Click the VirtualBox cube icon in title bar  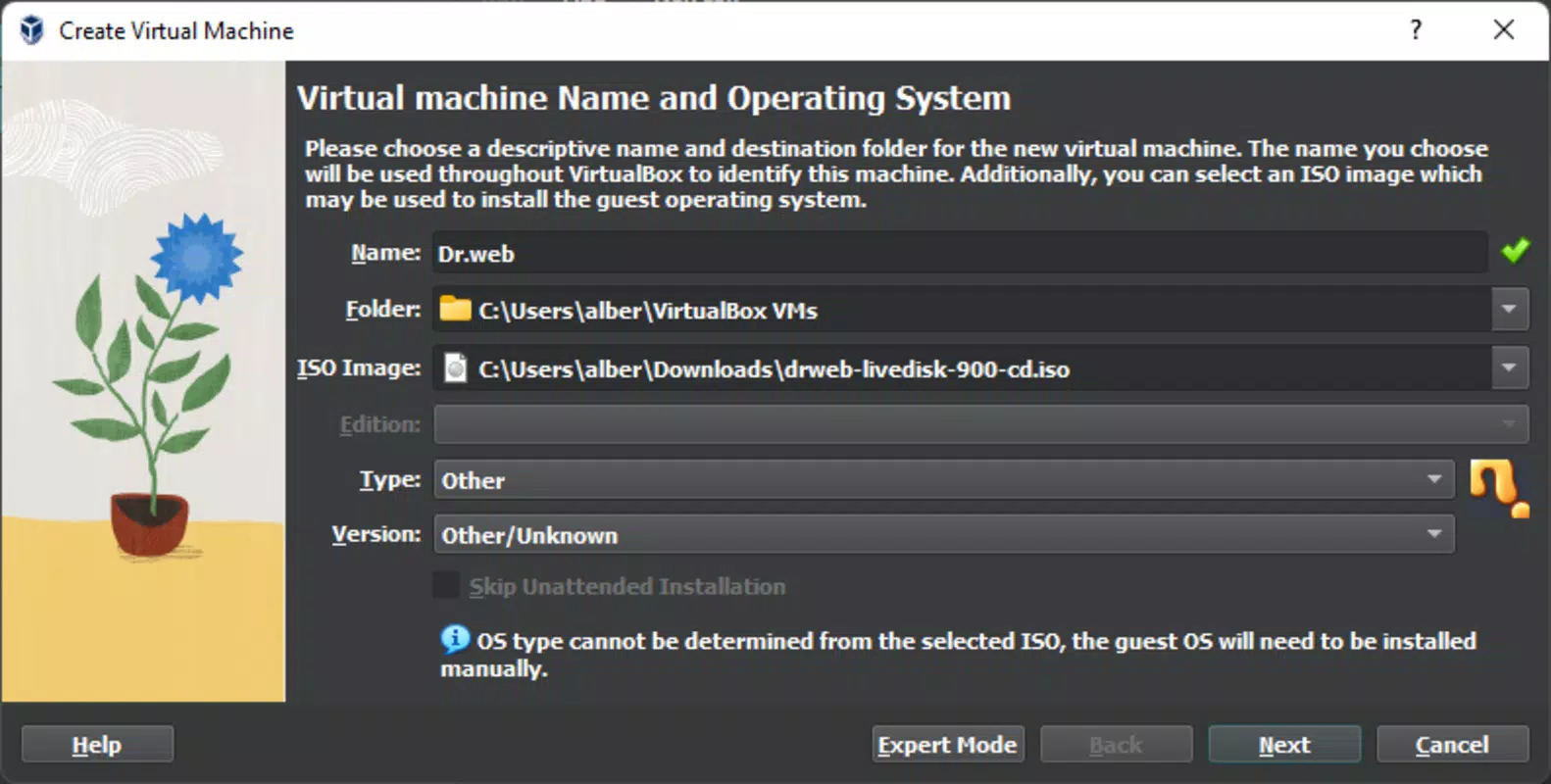tap(31, 30)
